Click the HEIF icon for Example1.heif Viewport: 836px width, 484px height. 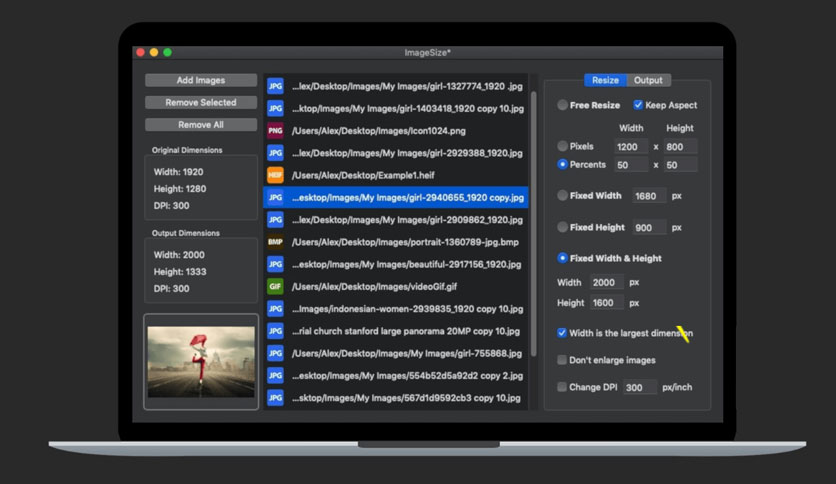pos(275,175)
